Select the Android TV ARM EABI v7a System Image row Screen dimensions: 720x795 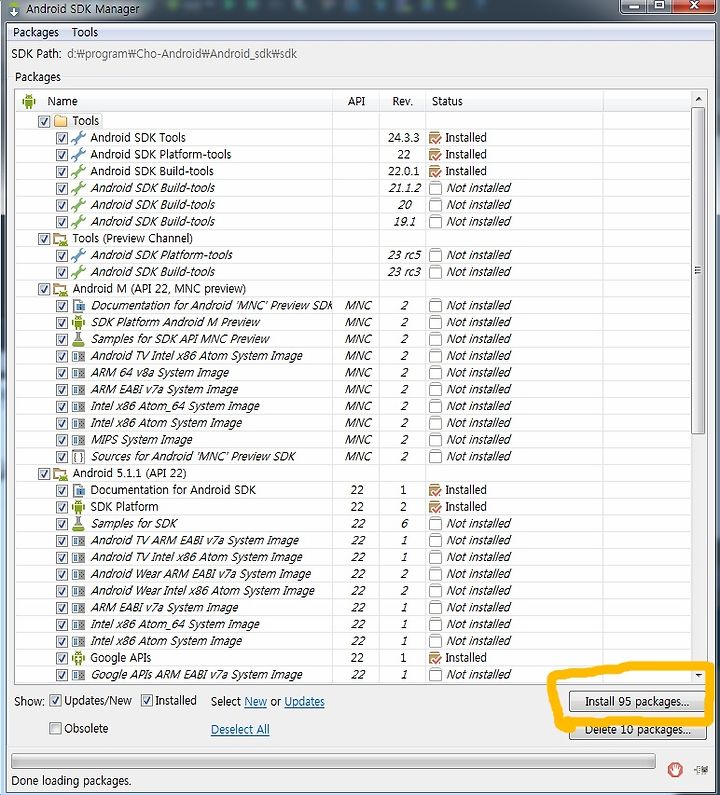352,541
